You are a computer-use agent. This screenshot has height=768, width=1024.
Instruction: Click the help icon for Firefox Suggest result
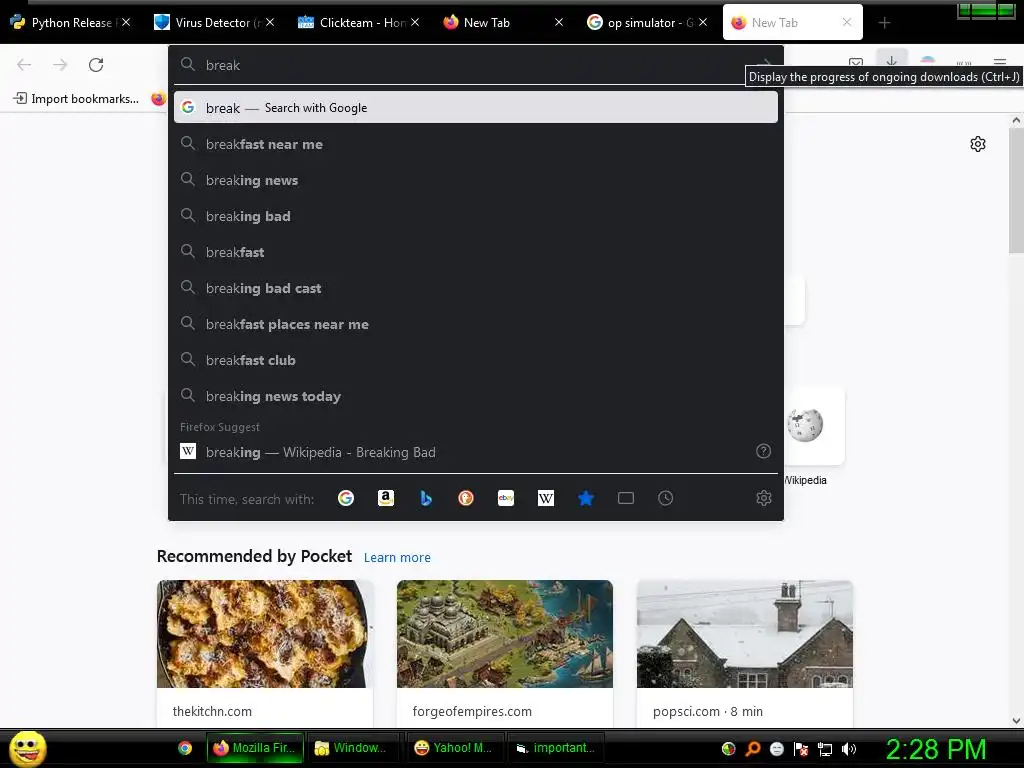pos(763,451)
